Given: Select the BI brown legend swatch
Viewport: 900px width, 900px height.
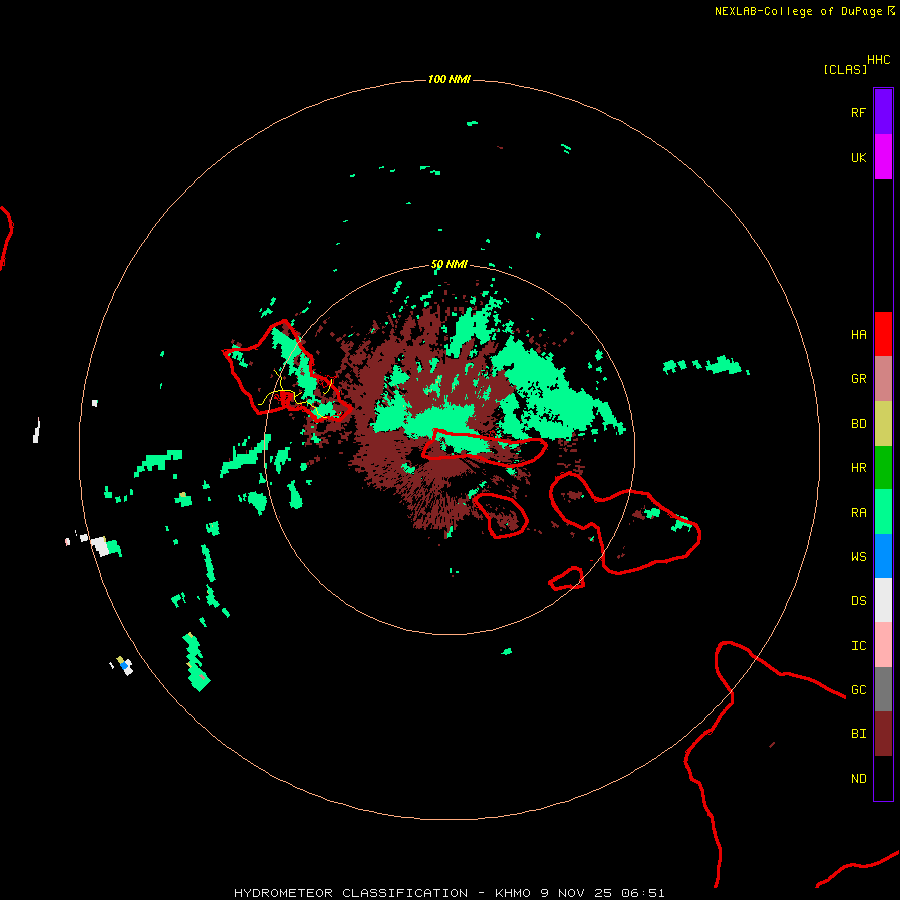Looking at the screenshot, I should pos(883,734).
